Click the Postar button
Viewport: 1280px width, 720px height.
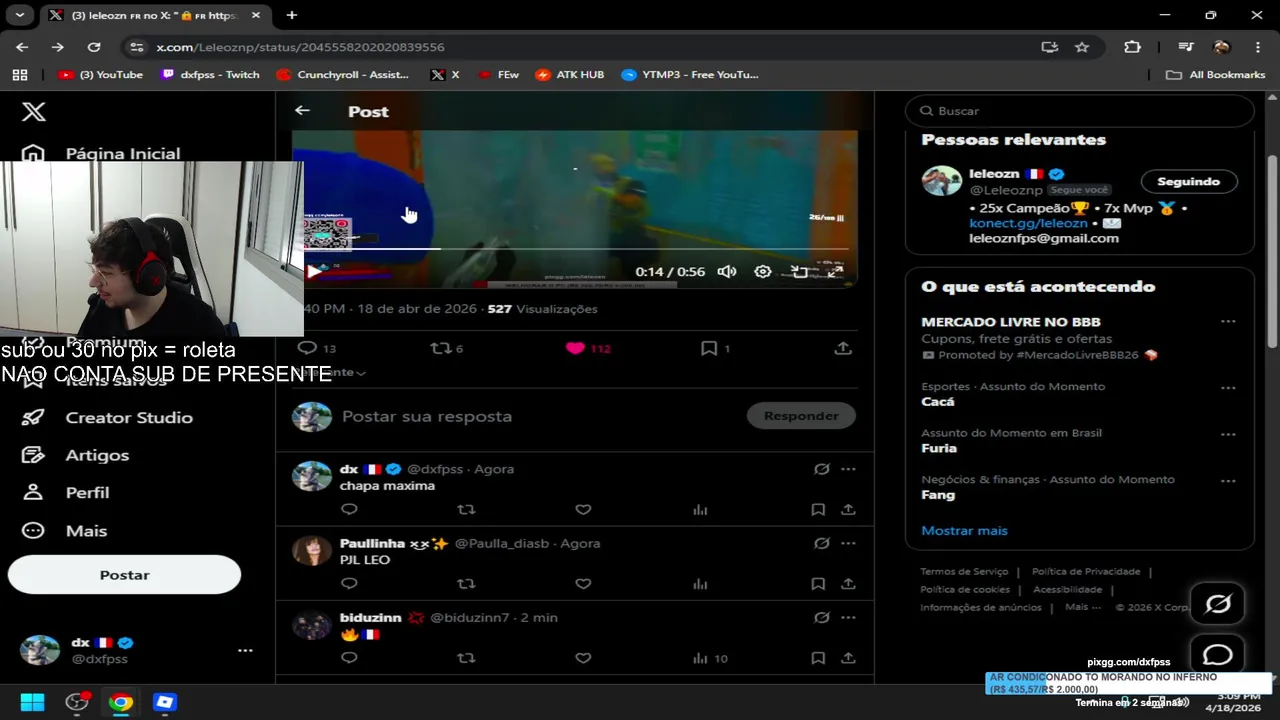coord(124,575)
